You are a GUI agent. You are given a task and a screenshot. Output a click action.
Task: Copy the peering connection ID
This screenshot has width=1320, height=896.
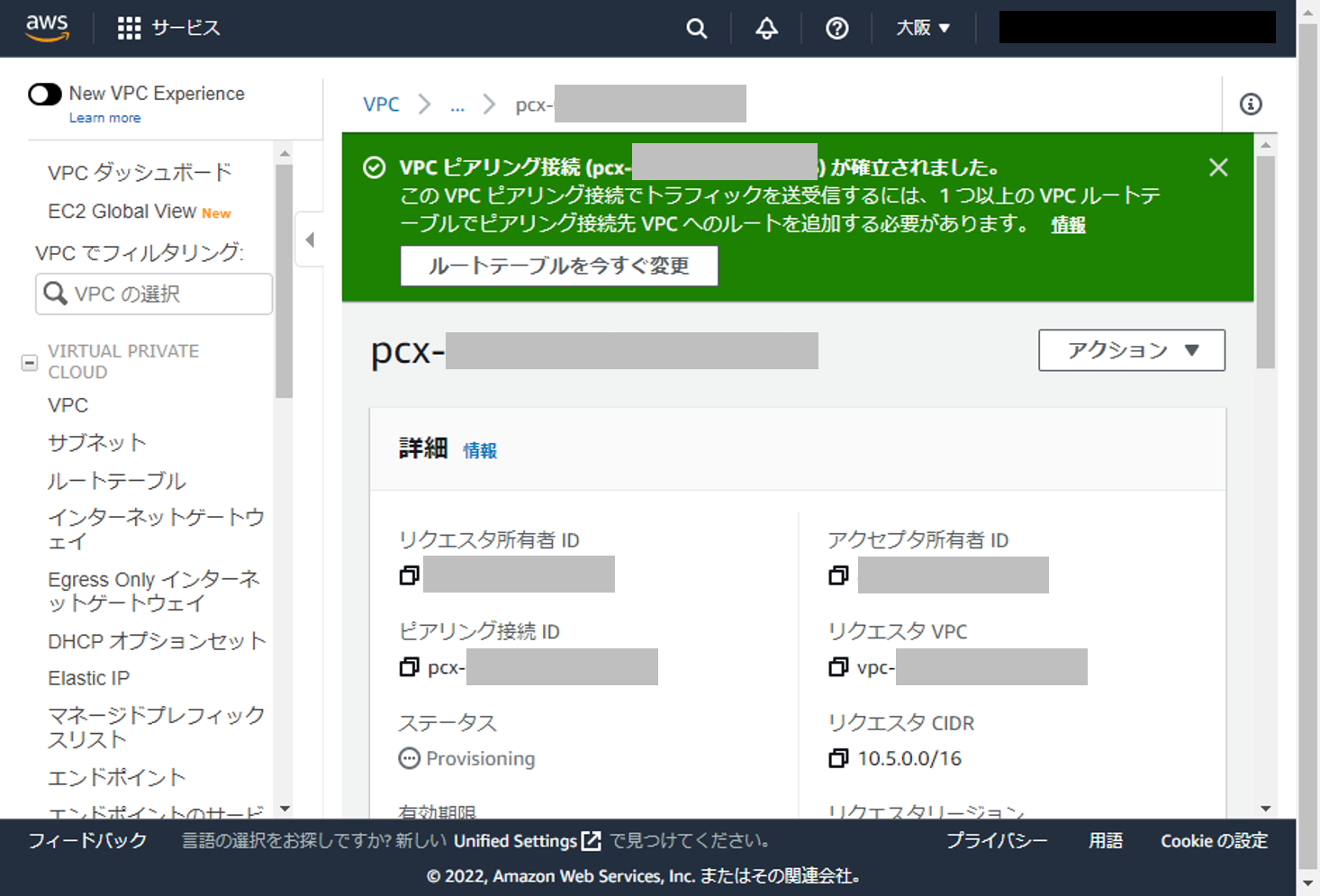(x=409, y=666)
